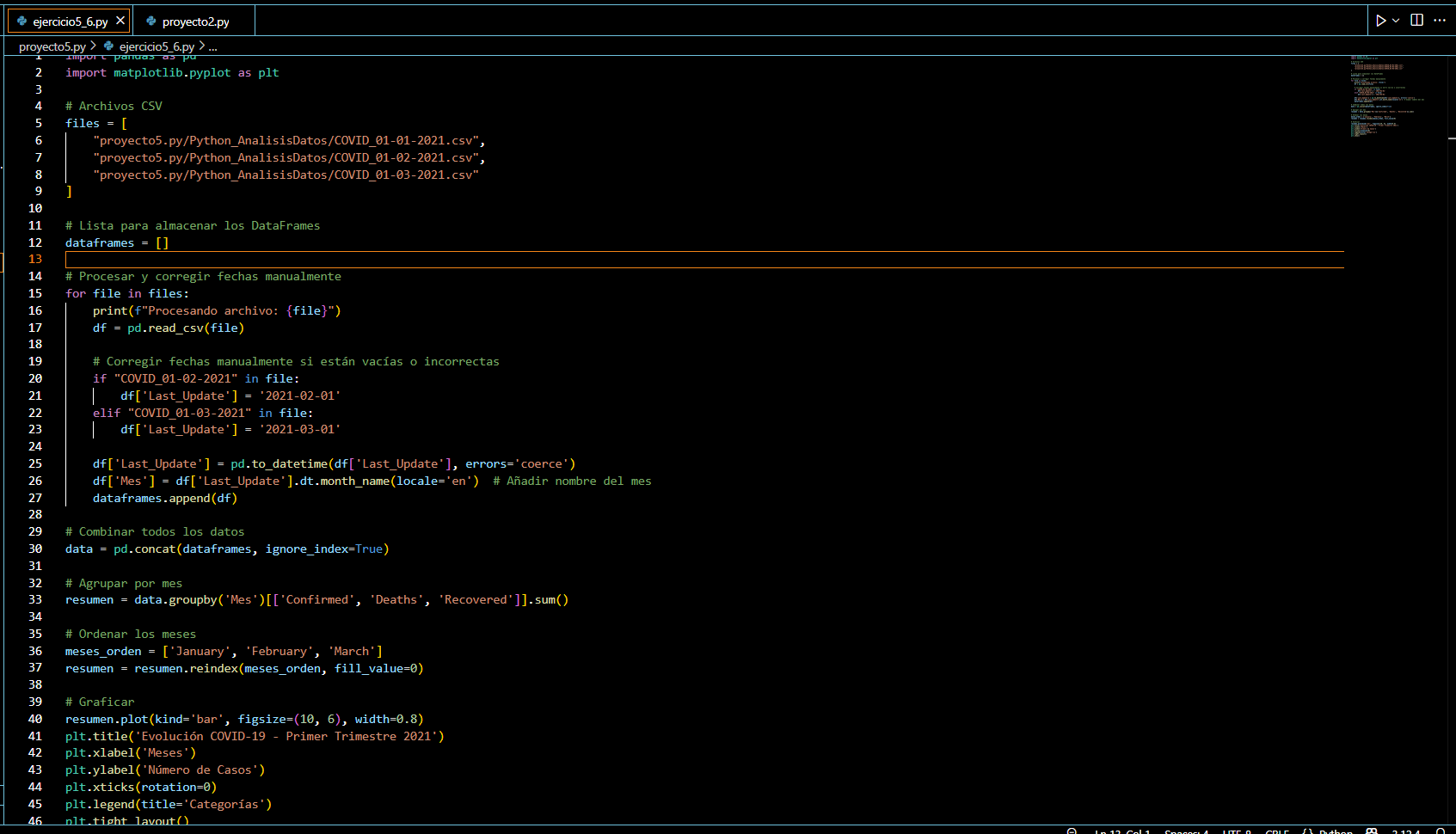Click the '# Combinar todos los datos' comment
This screenshot has width=1456, height=834.
point(155,531)
